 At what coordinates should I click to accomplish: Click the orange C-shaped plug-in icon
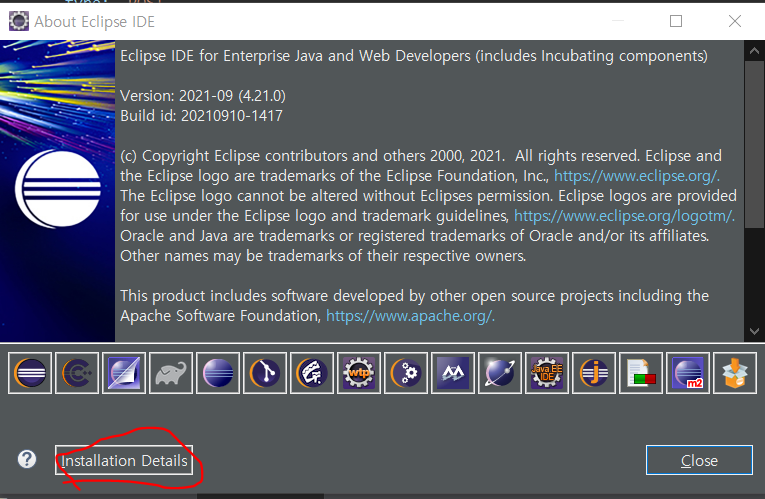(77, 373)
